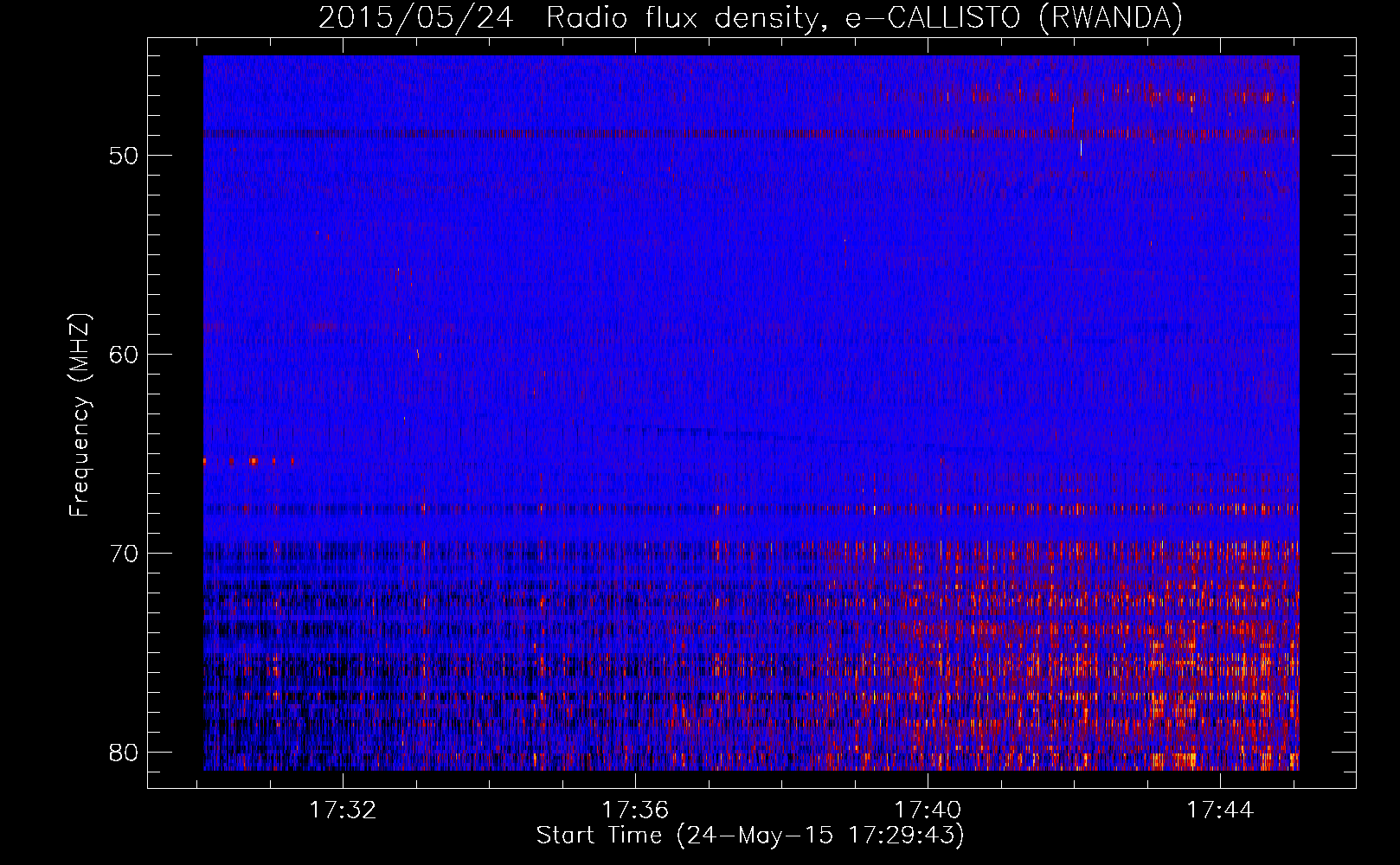This screenshot has height=865, width=1400.
Task: Click the 17:36 time tick label
Action: (636, 811)
